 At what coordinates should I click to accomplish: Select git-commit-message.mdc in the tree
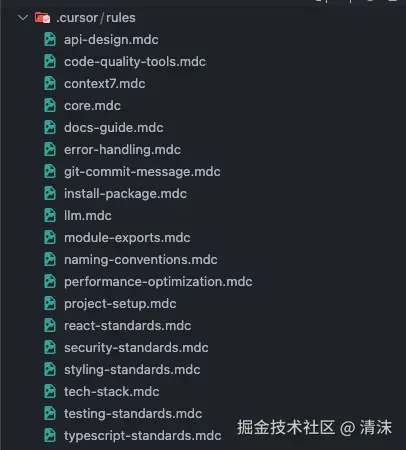click(142, 172)
